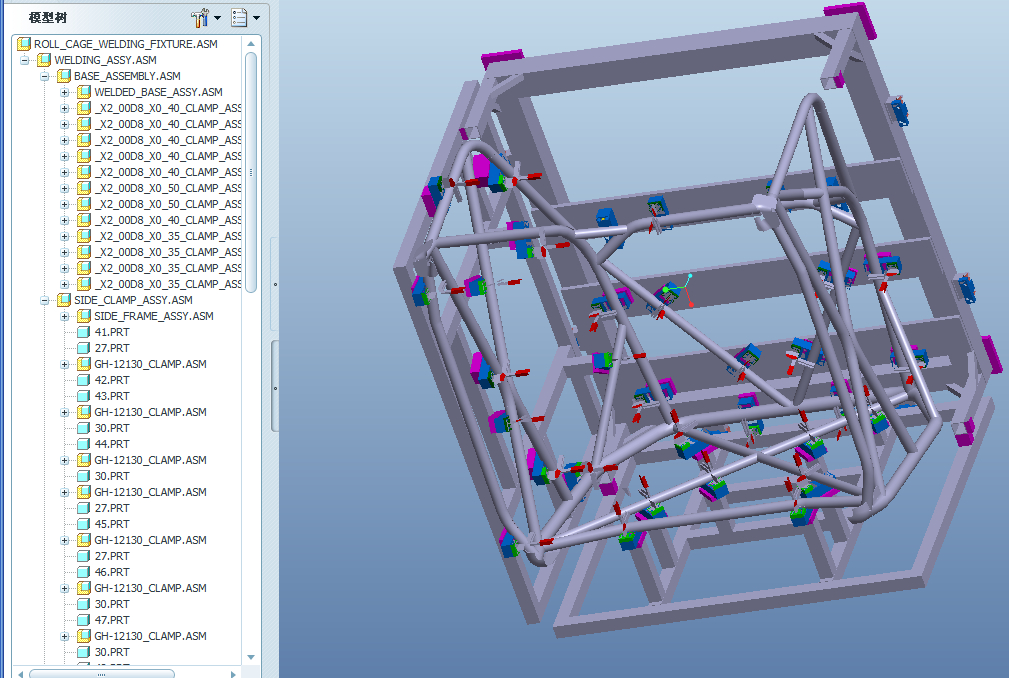This screenshot has height=678, width=1009.
Task: Click icon of _X2_00D8_X0_40_CLAMP row below WELDED_BASE_ASSY.ASM
Action: coord(84,108)
